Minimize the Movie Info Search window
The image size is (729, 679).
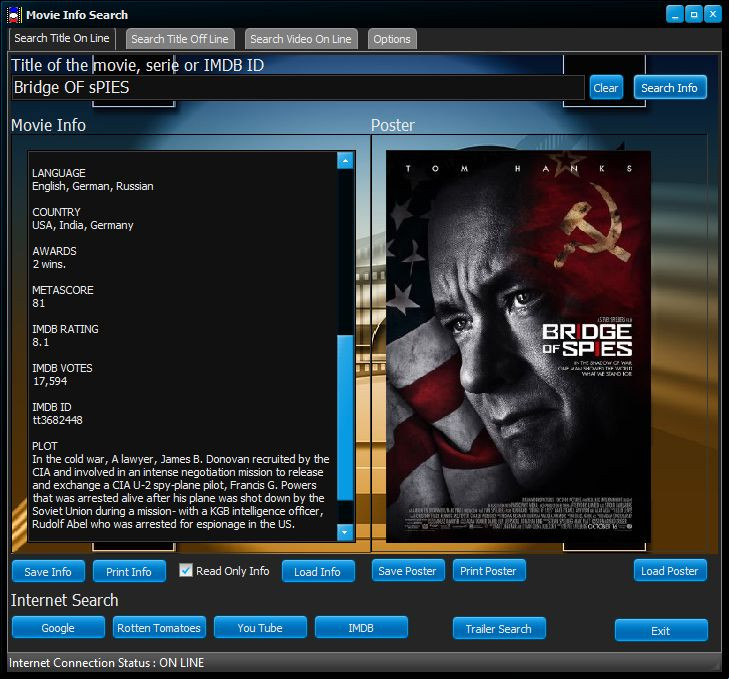[675, 14]
